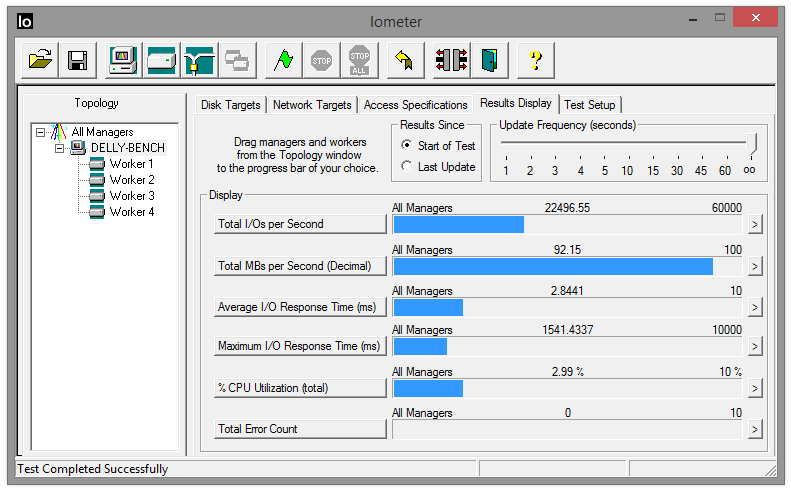The image size is (791, 491).
Task: Click the 2.99 % CPU utilization value
Action: coord(568,372)
